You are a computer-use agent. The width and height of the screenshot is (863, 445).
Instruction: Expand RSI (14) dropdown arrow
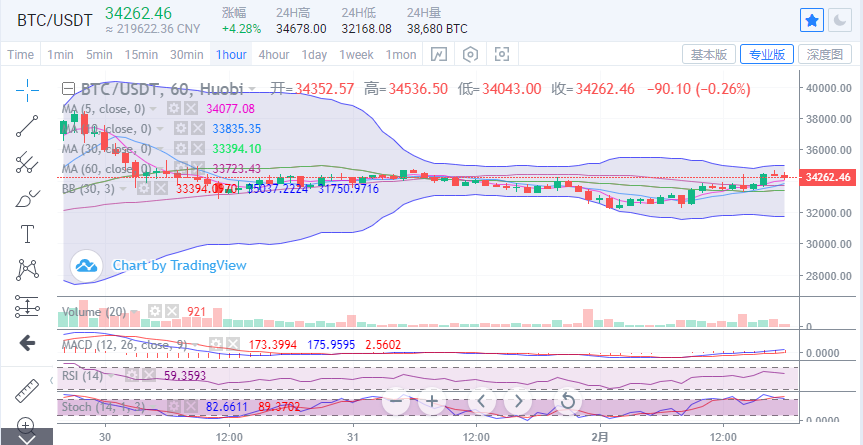pos(112,376)
